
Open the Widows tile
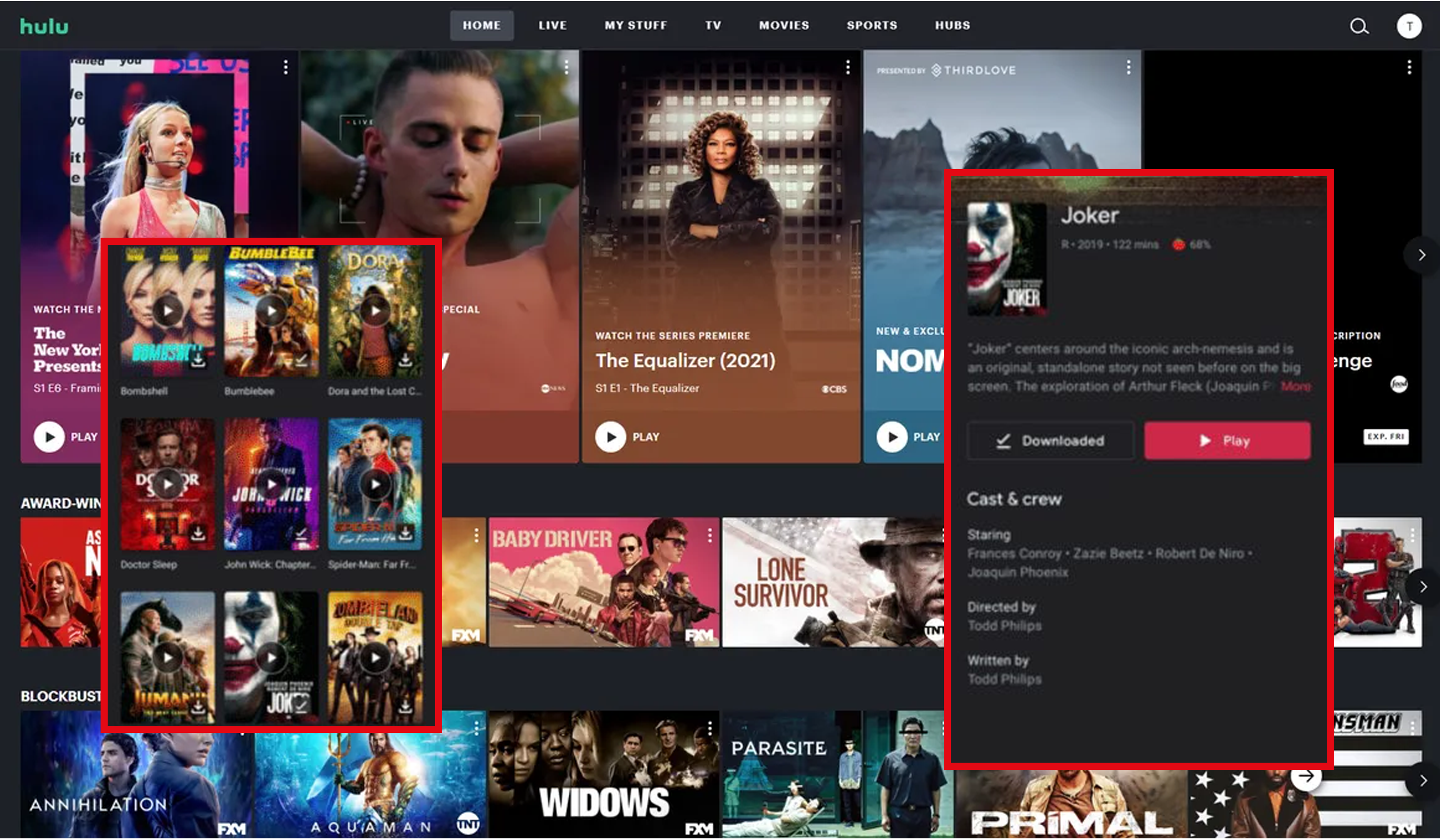click(604, 774)
